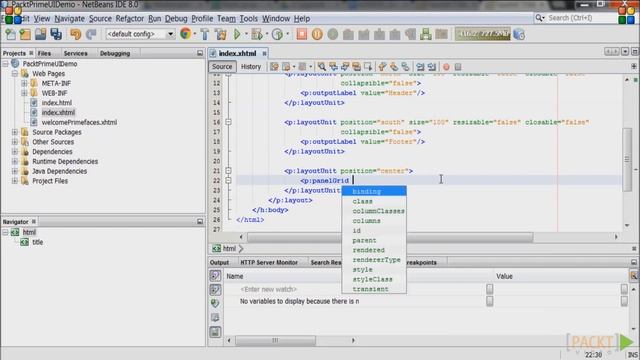This screenshot has width=640, height=360.
Task: Click the Stop Macro Recording icon
Action: [x=458, y=67]
